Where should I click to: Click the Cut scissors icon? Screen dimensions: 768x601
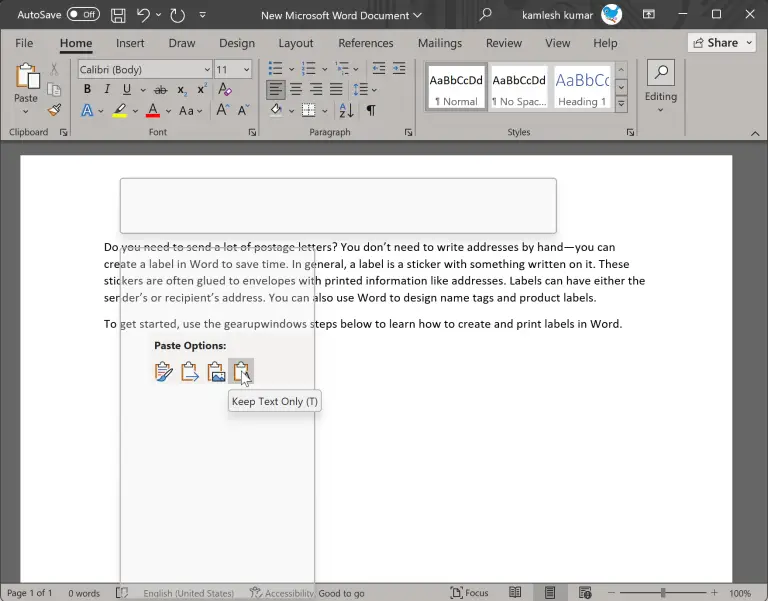(54, 69)
